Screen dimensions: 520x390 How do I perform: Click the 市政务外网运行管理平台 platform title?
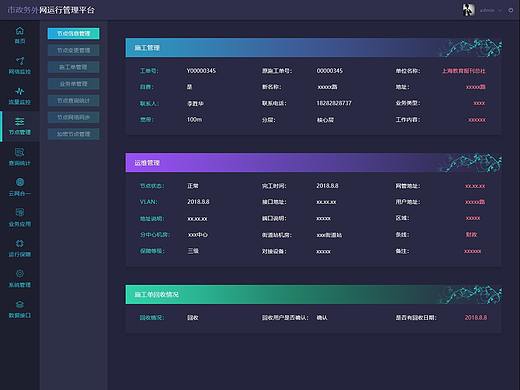click(x=51, y=10)
